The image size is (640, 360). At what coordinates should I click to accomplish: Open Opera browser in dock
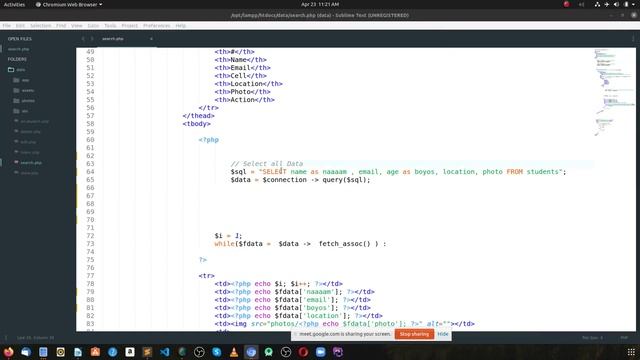(303, 352)
